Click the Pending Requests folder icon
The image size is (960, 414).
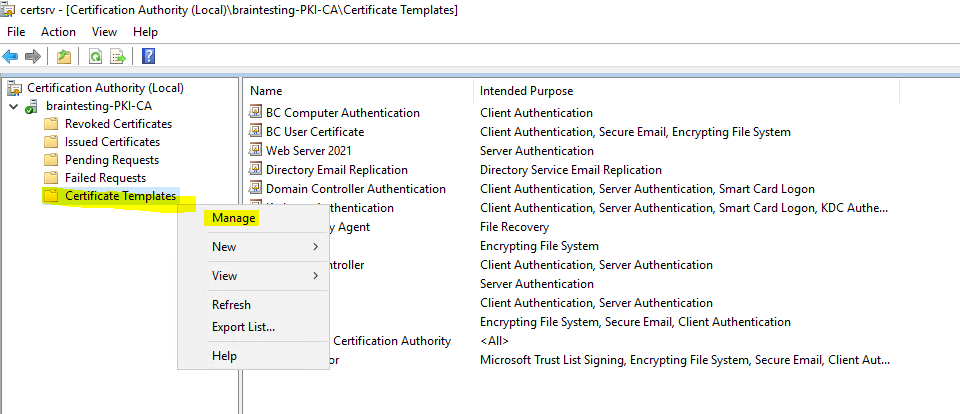pos(51,160)
